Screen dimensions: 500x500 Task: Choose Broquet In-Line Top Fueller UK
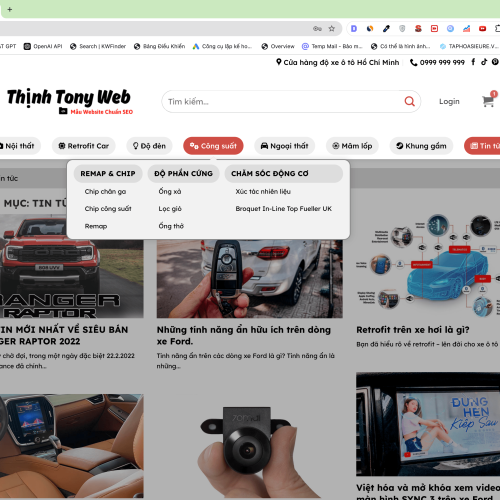point(284,209)
